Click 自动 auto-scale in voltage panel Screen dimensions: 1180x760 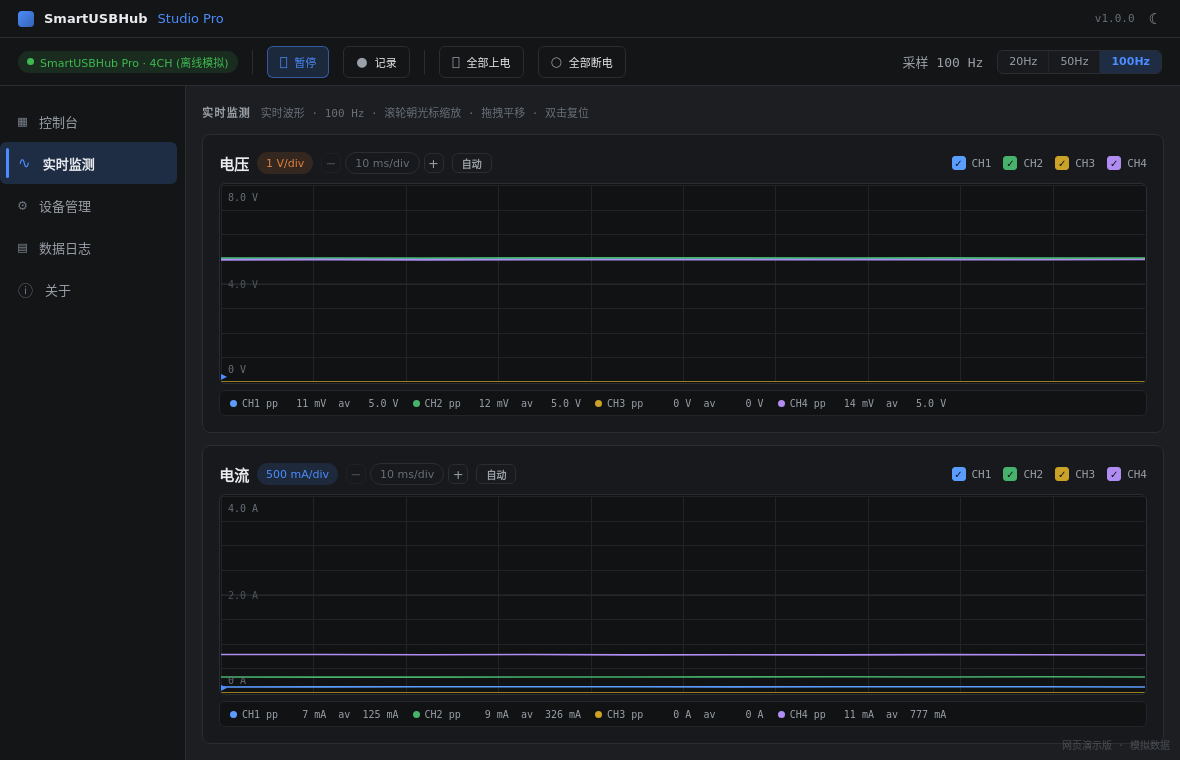(x=472, y=163)
